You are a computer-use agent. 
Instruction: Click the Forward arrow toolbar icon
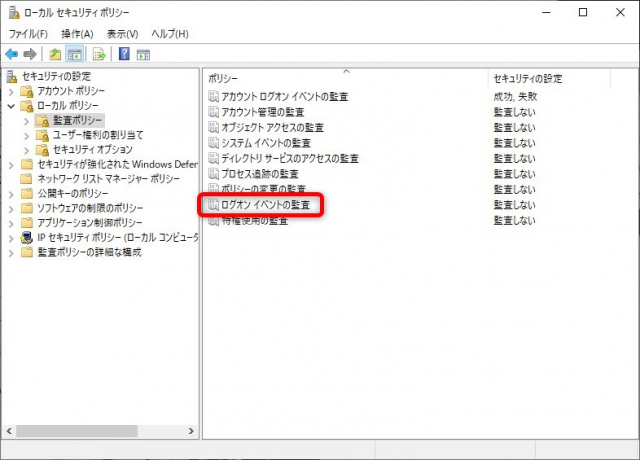pos(30,54)
